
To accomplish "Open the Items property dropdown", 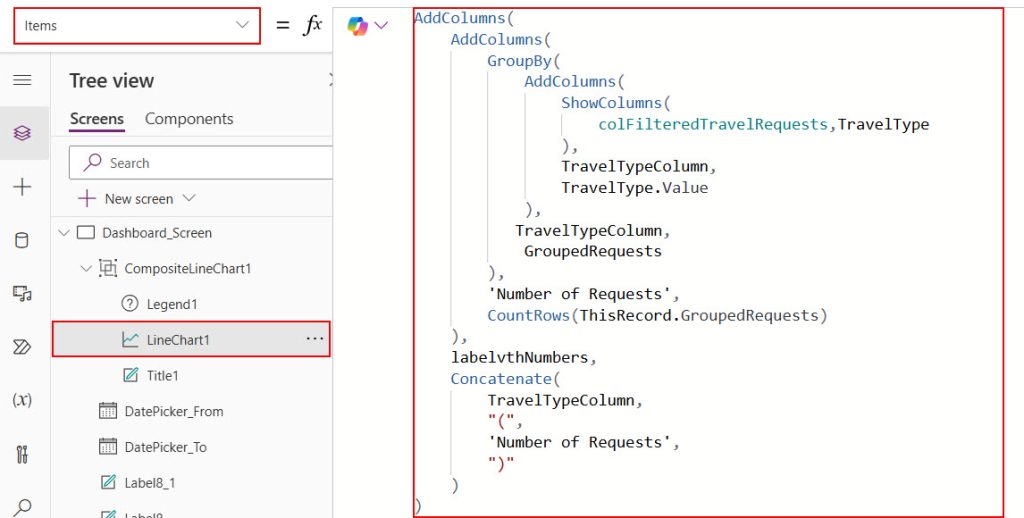I will (136, 25).
